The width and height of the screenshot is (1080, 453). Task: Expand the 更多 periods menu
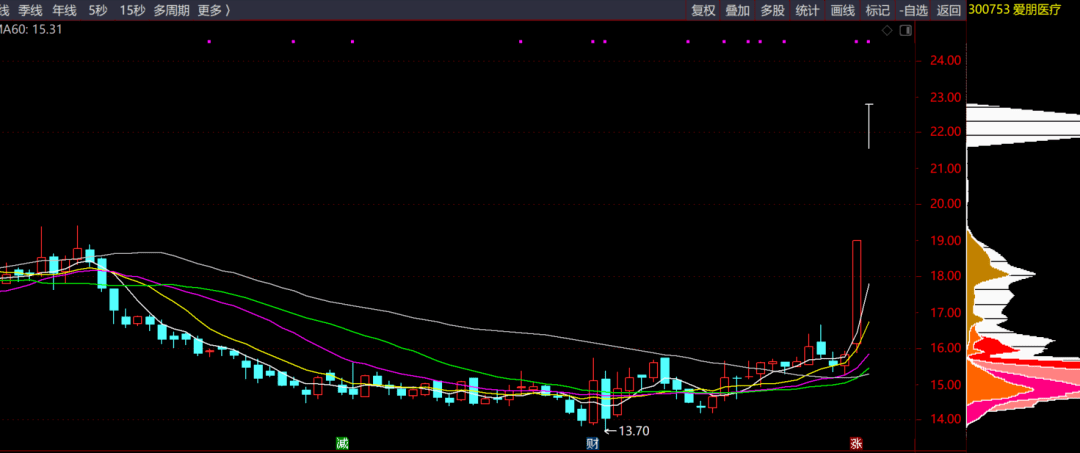pos(213,10)
